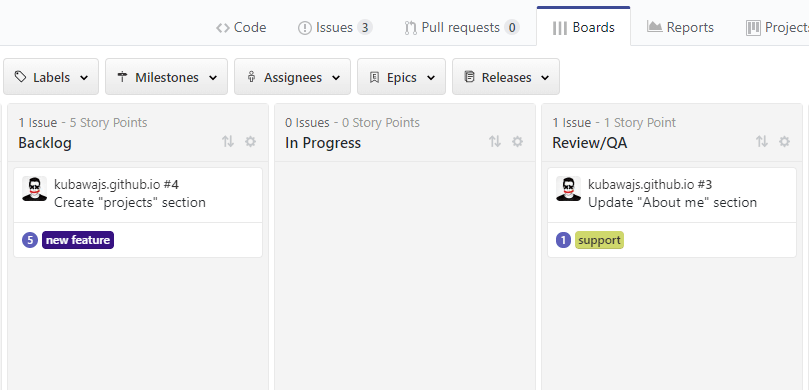The width and height of the screenshot is (809, 390).
Task: Open Review/QA column settings gear
Action: (784, 141)
